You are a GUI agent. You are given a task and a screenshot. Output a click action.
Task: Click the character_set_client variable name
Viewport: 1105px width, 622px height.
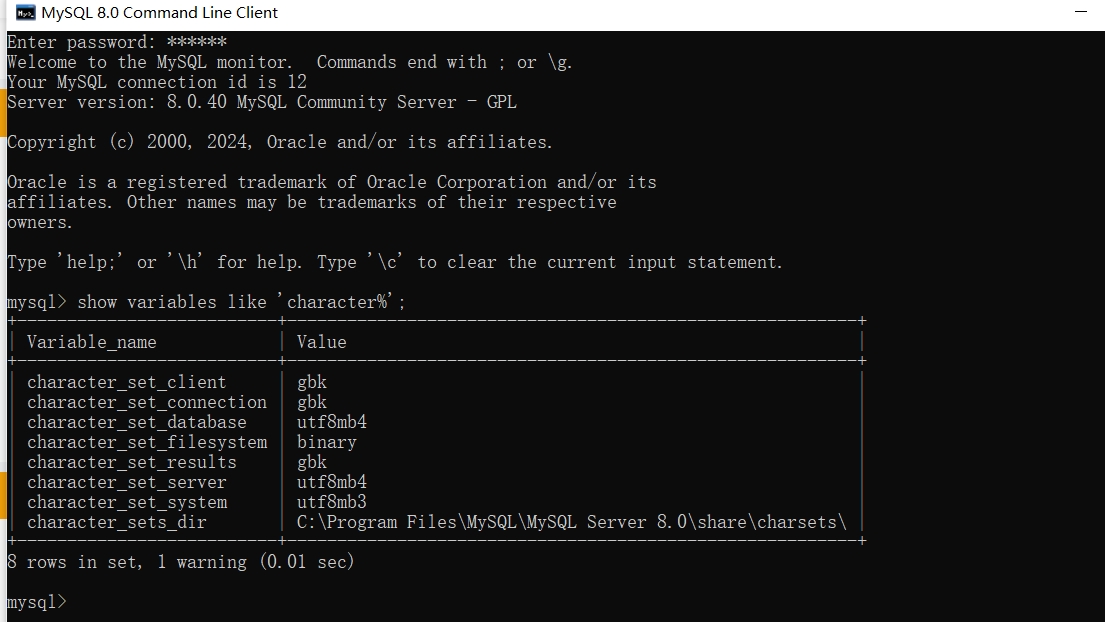(x=127, y=382)
